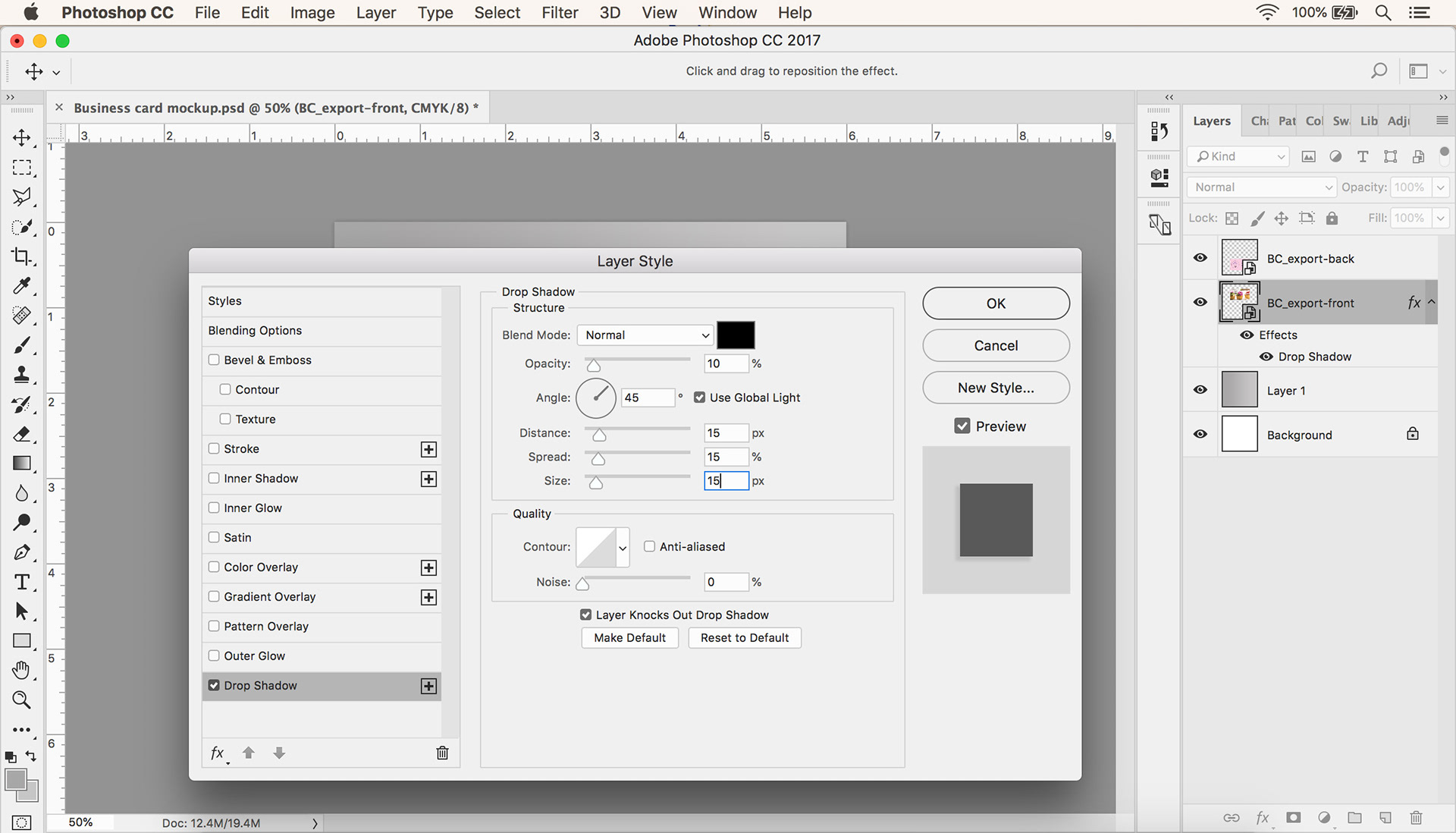This screenshot has width=1456, height=833.
Task: Switch to the Libraries tab
Action: point(1369,121)
